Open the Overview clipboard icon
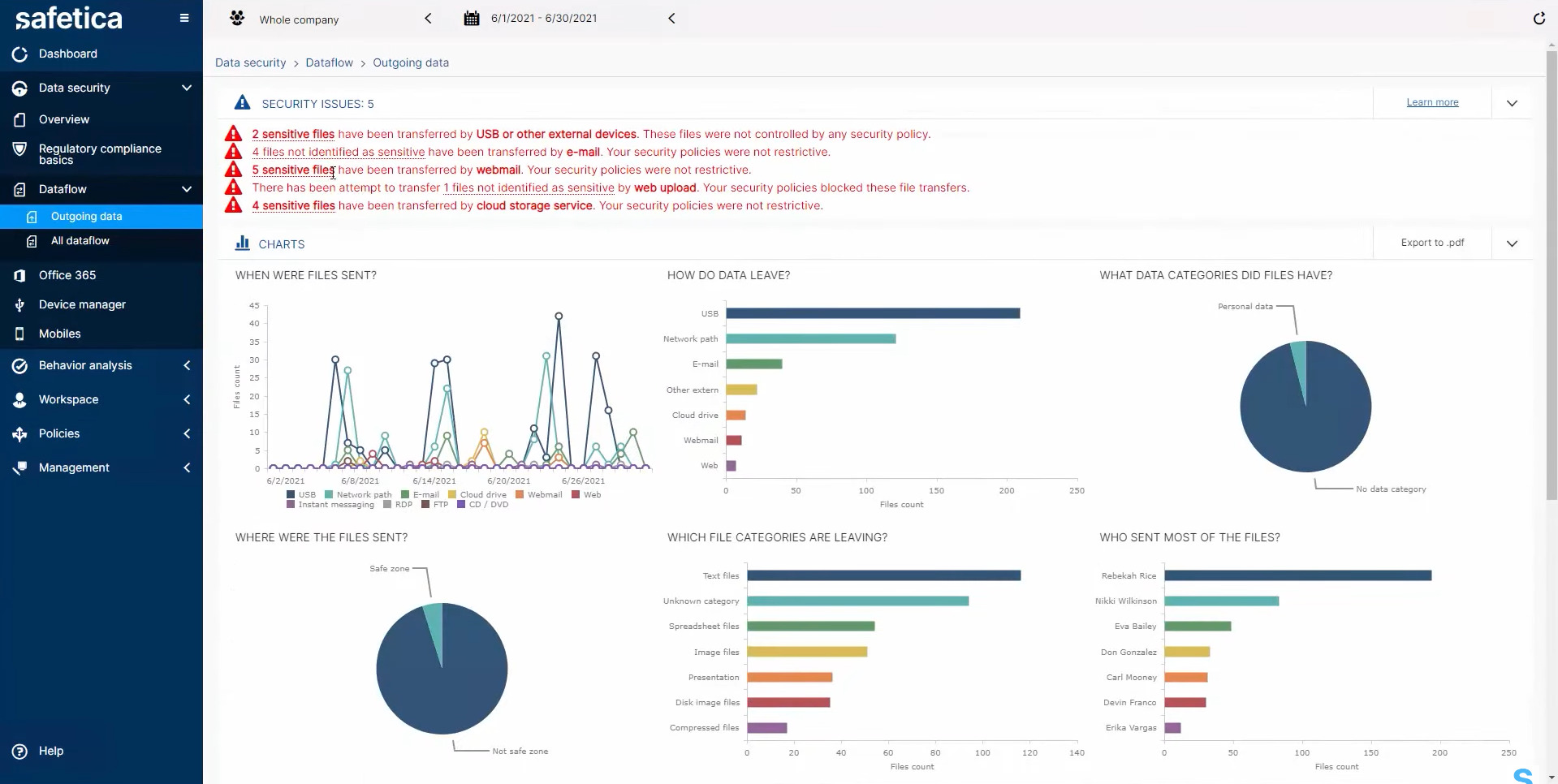 (x=19, y=119)
